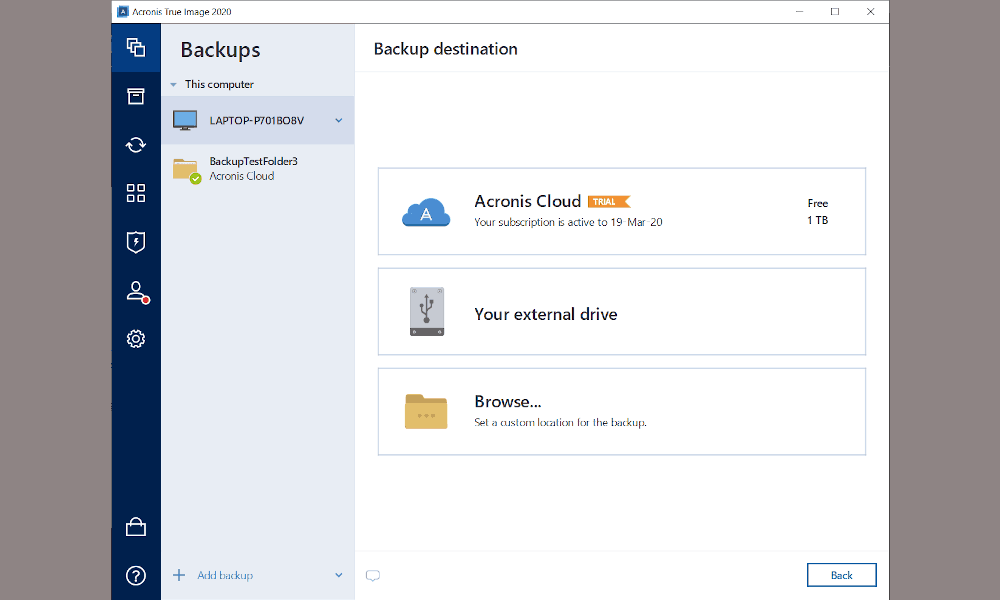Open the Help question mark icon
The height and width of the screenshot is (600, 1000).
[136, 575]
